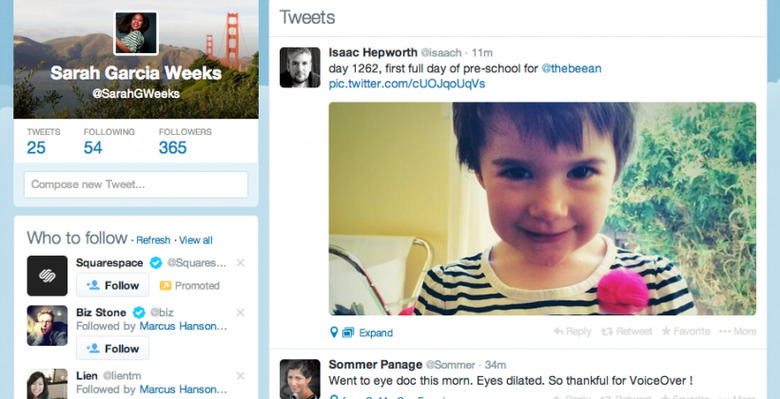
Task: Refresh Who to follow suggestions
Action: 153,240
